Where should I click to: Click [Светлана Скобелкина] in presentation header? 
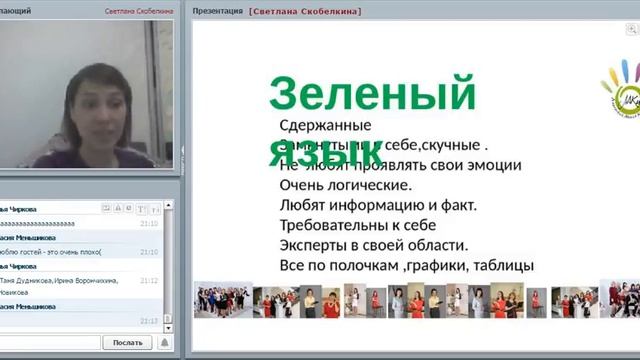(305, 11)
